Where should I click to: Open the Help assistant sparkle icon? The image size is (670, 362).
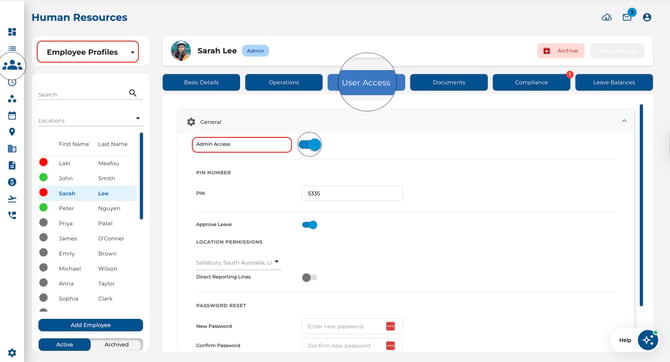coord(648,340)
